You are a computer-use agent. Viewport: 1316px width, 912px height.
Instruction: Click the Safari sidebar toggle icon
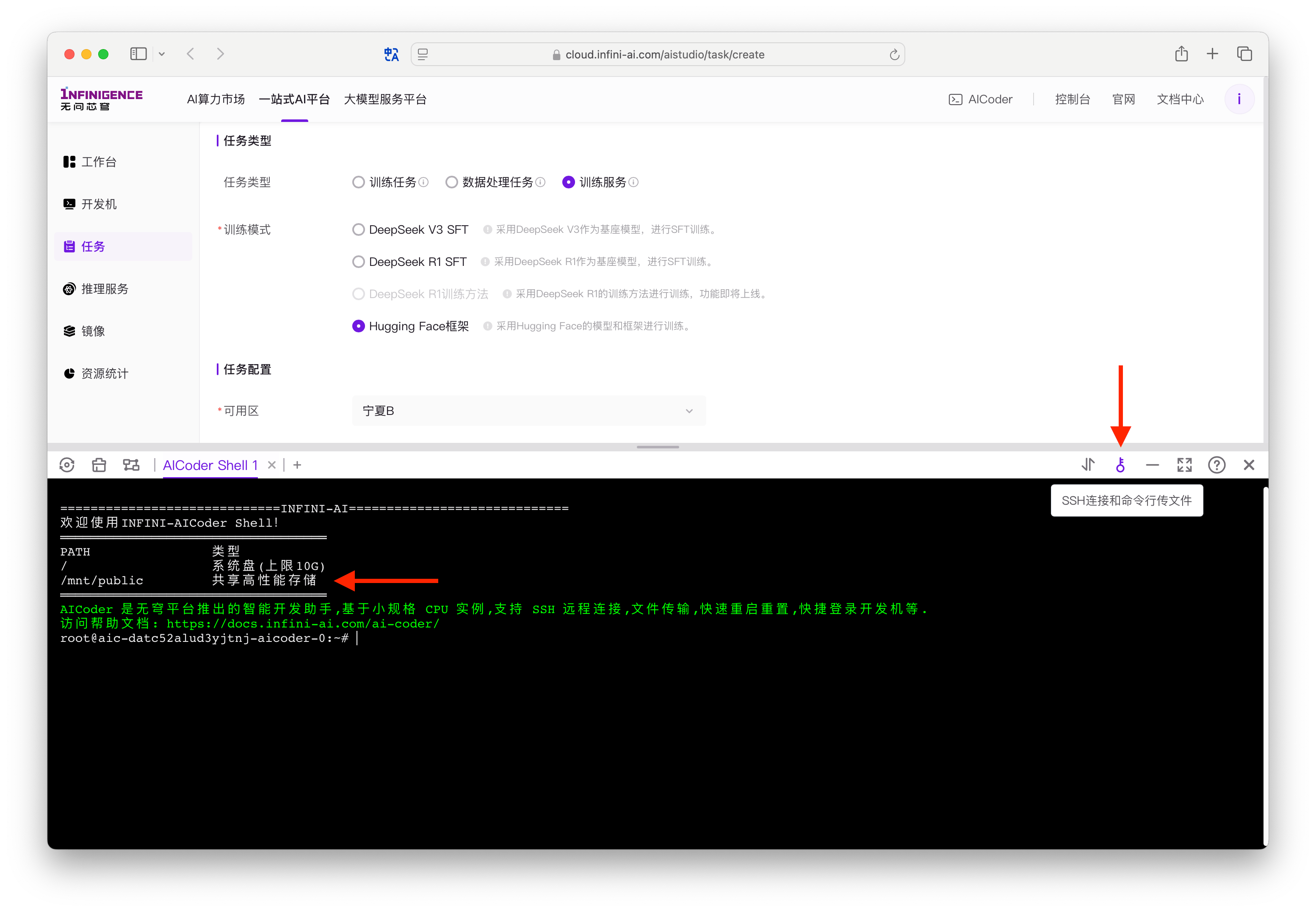click(138, 54)
